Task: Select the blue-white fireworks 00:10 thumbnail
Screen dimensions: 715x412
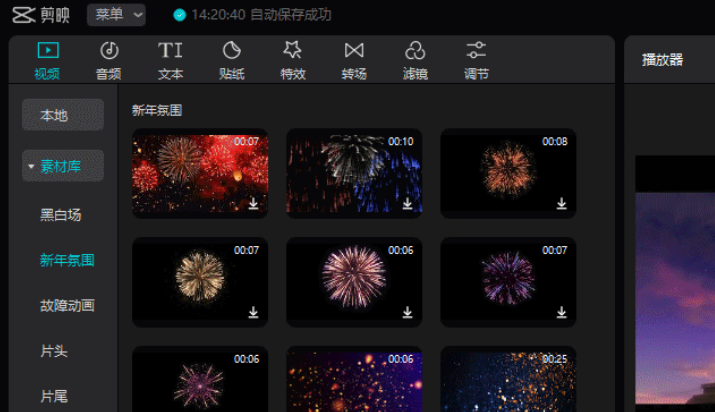Action: 354,173
